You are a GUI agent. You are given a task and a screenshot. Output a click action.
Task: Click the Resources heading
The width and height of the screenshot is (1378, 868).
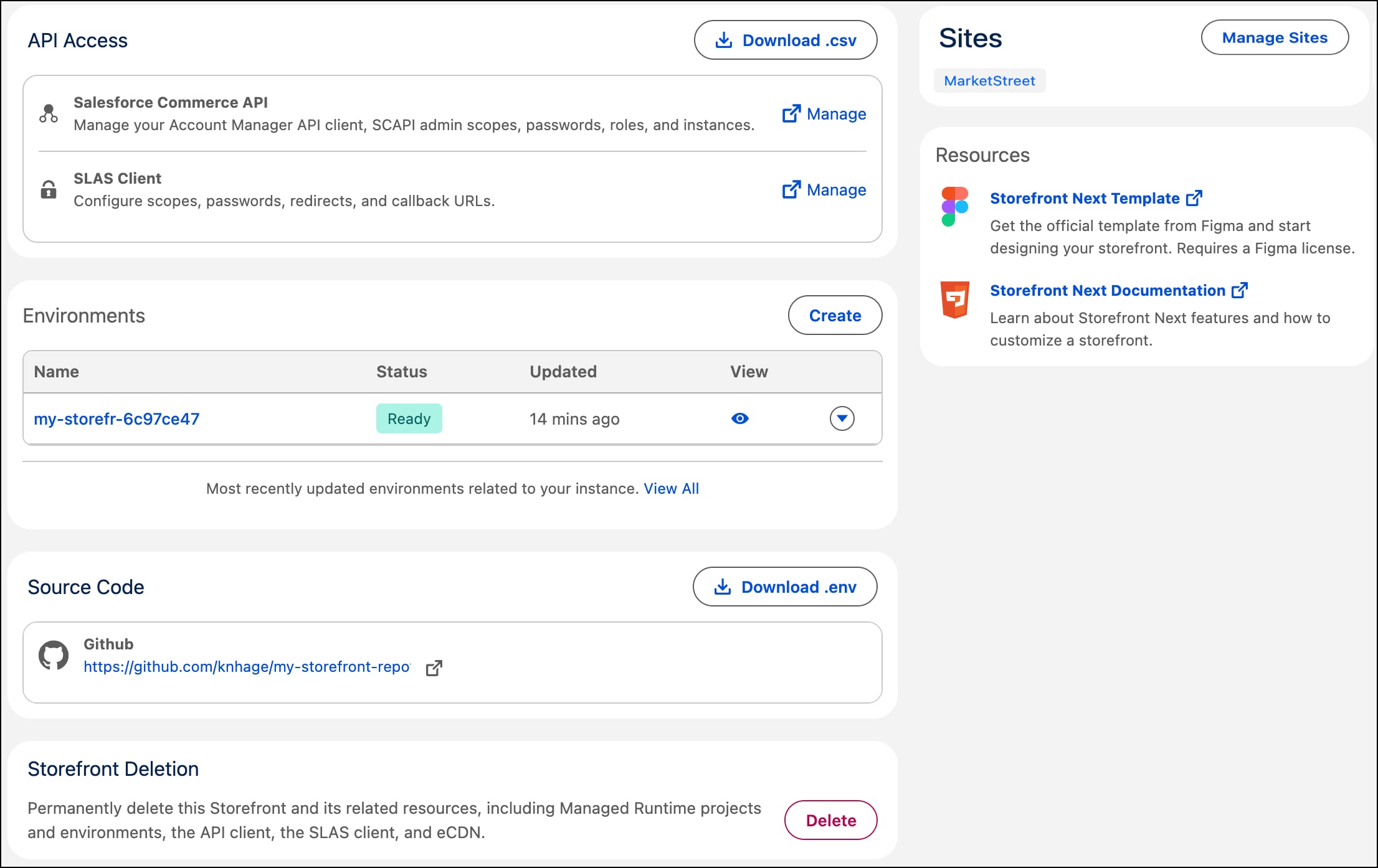point(982,155)
